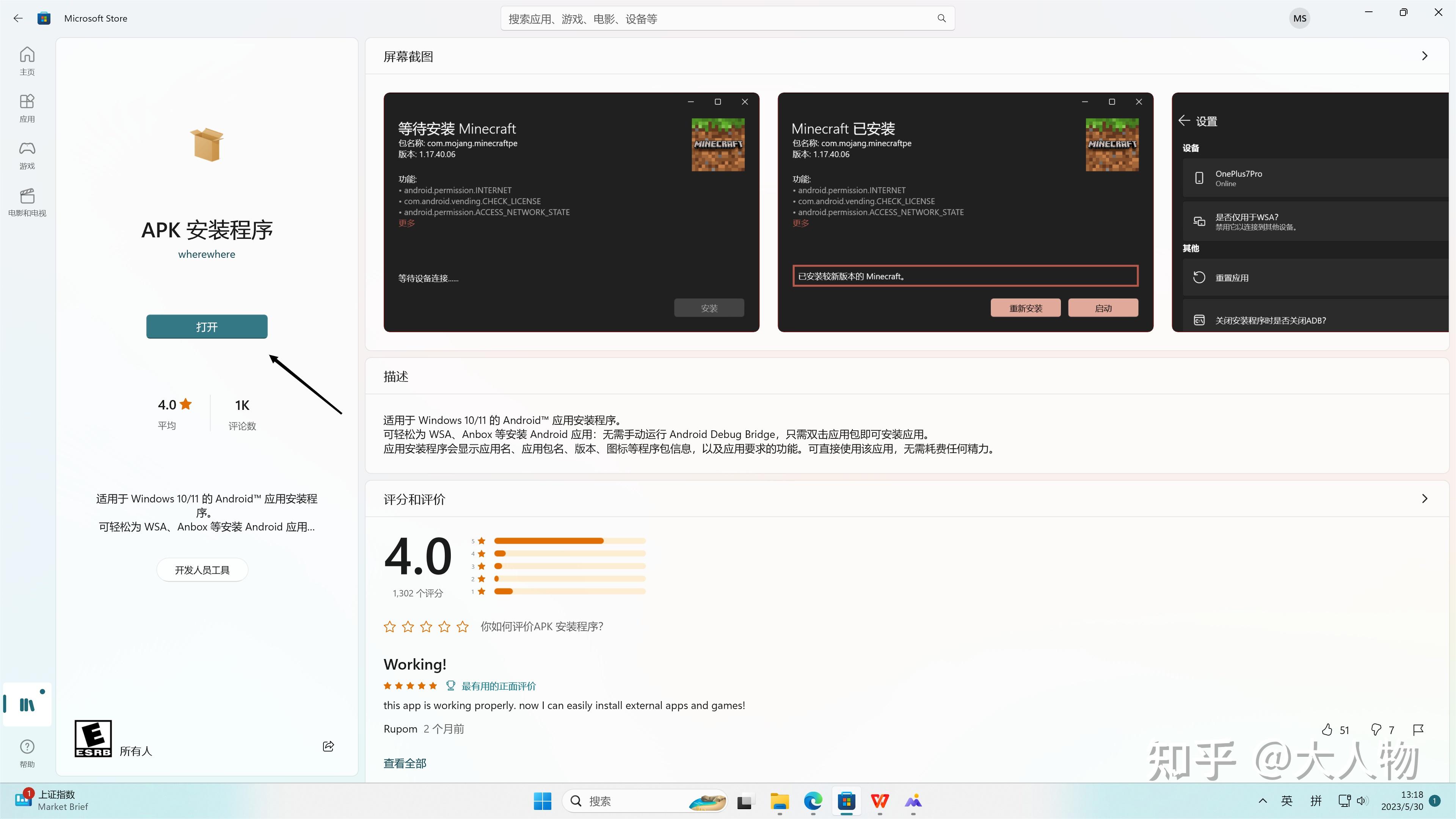Open the Library icon in sidebar

[x=27, y=704]
